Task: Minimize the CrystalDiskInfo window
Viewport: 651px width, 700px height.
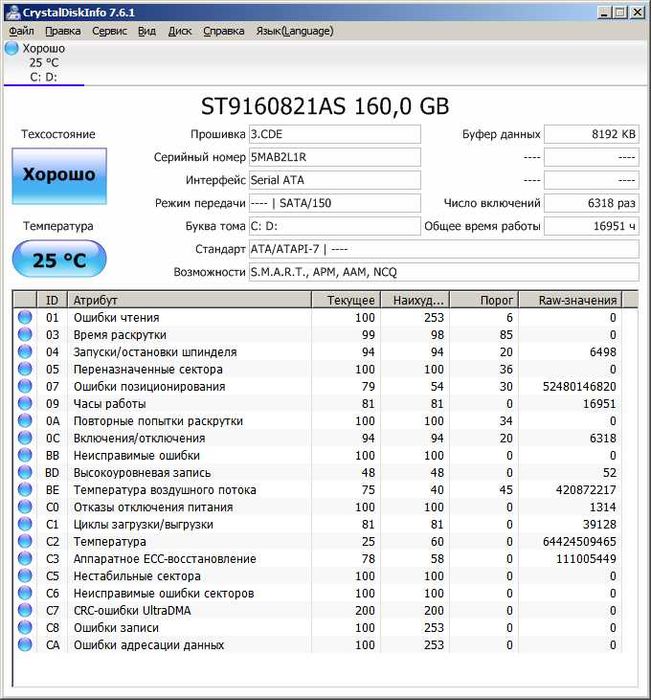Action: (604, 12)
